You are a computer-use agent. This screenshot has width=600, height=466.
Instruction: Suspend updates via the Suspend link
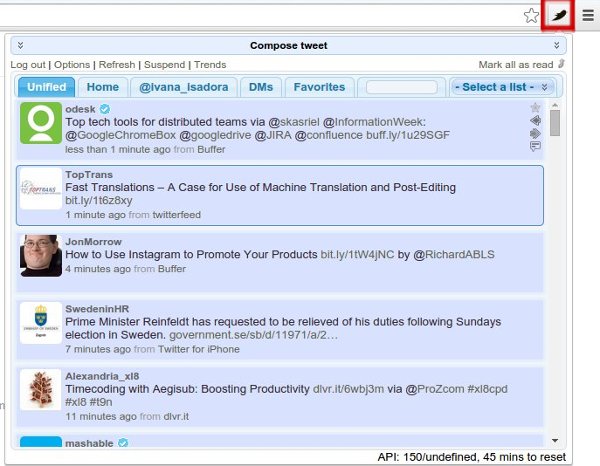click(x=164, y=64)
